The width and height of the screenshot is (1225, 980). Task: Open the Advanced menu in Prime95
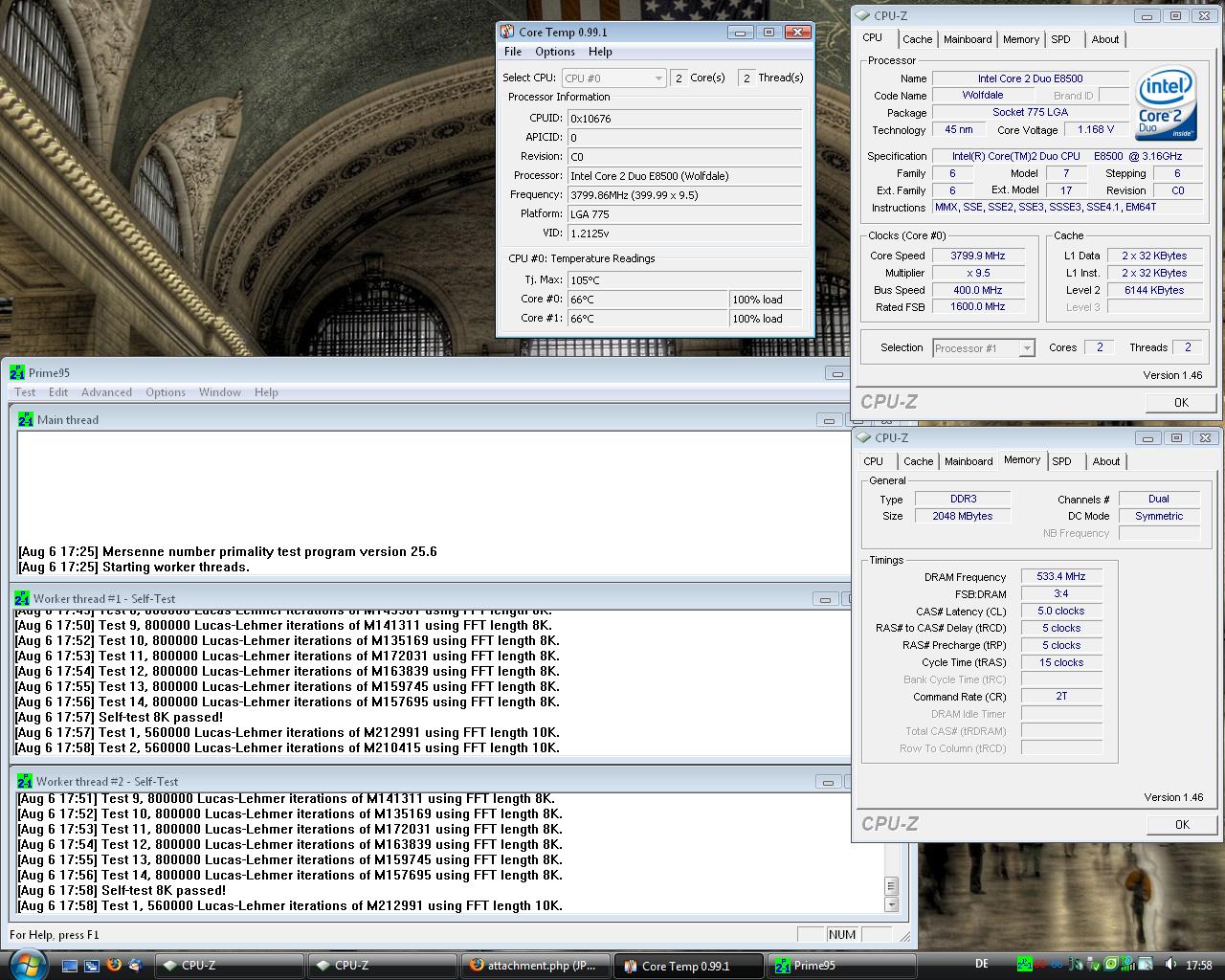(106, 392)
